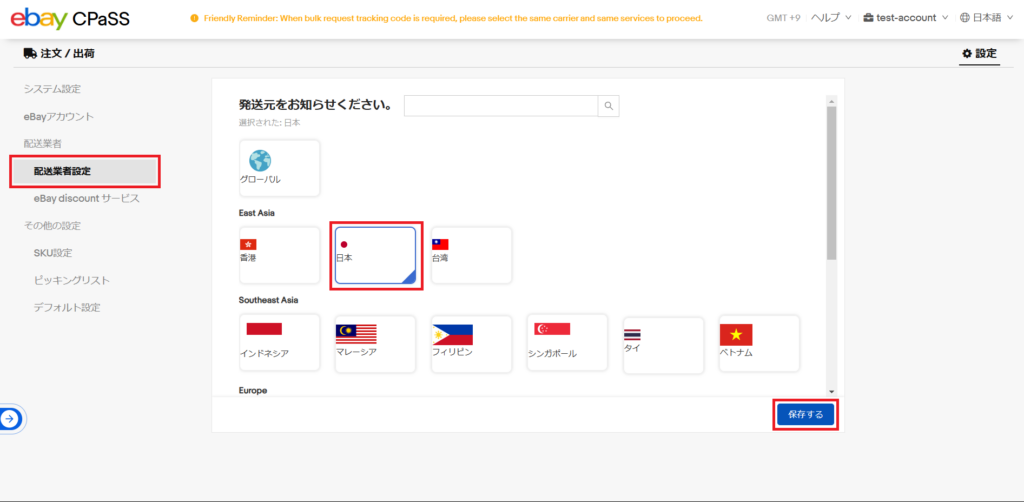Click the 保存する button
The height and width of the screenshot is (502, 1024).
[x=806, y=415]
